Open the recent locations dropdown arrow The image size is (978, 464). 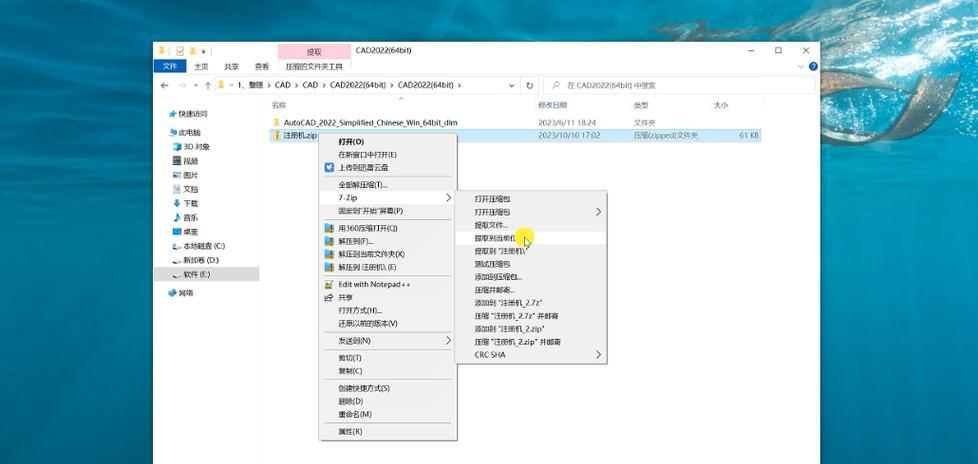[x=196, y=85]
